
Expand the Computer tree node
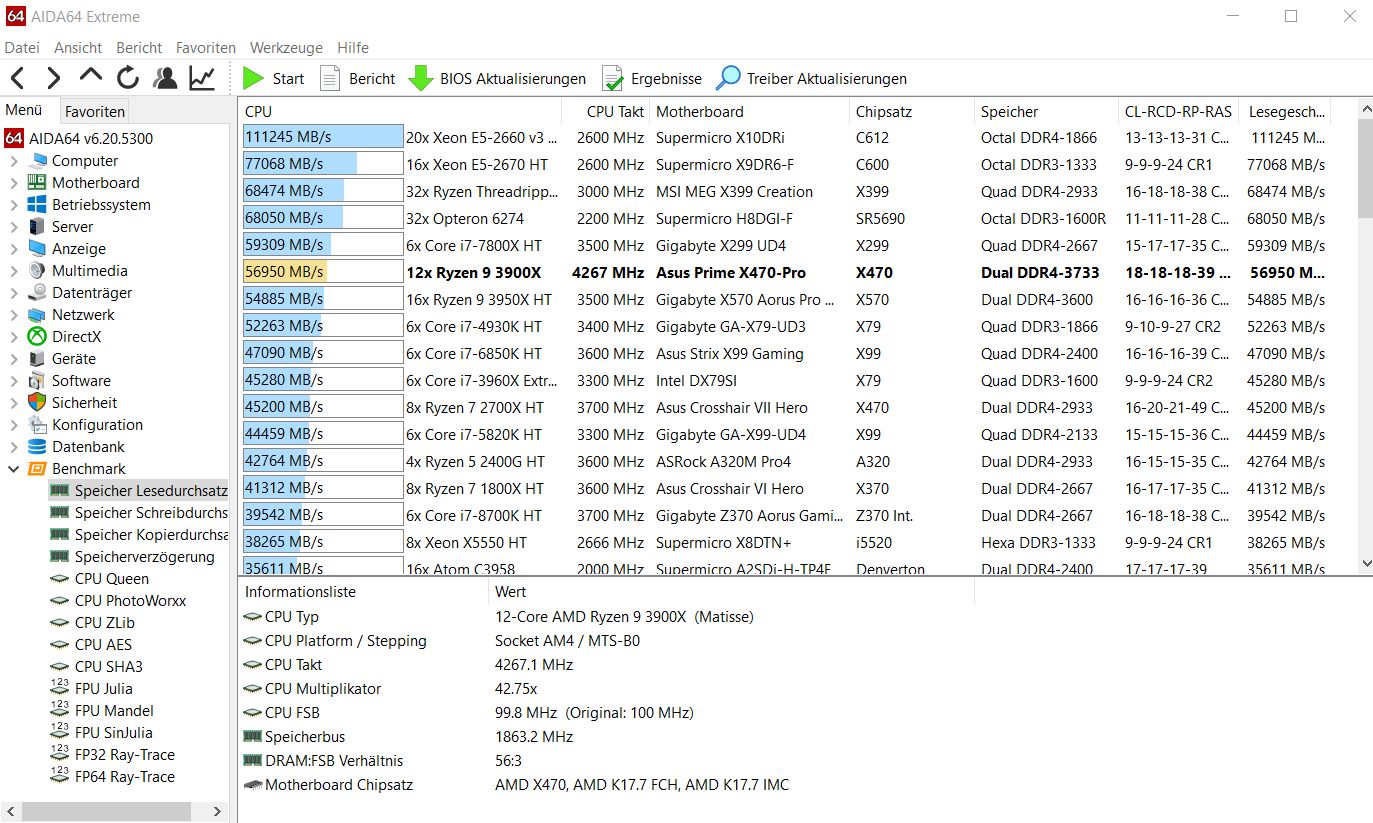click(14, 160)
